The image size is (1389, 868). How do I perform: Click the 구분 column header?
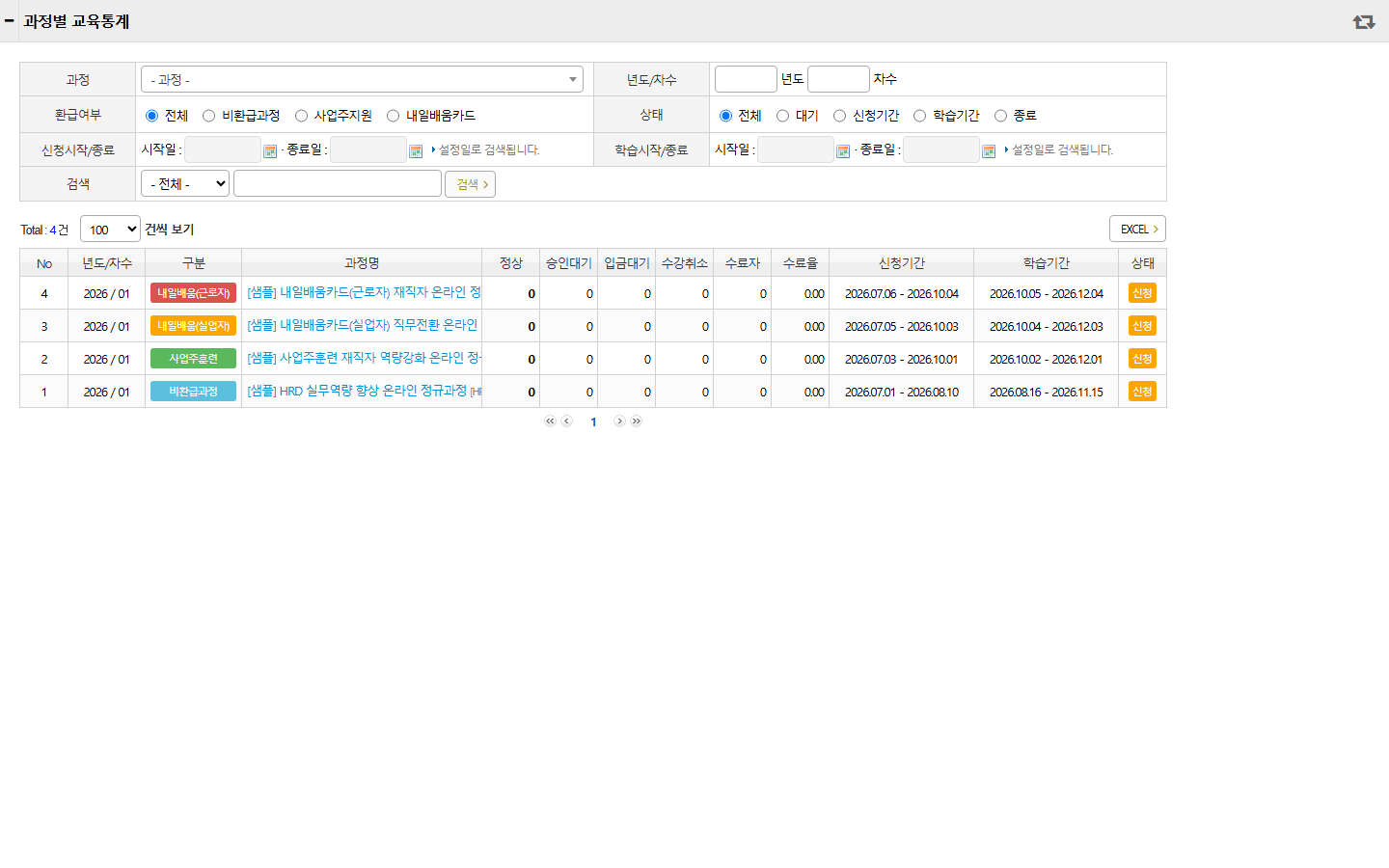click(x=194, y=263)
